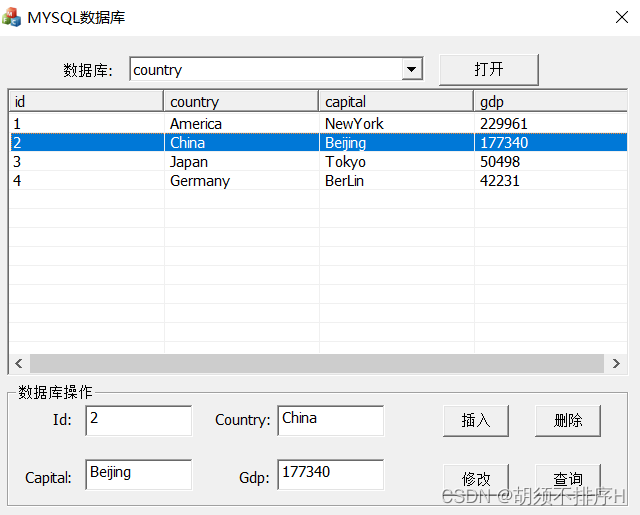The width and height of the screenshot is (640, 515).
Task: Click the 插入 (insert) button
Action: 476,421
